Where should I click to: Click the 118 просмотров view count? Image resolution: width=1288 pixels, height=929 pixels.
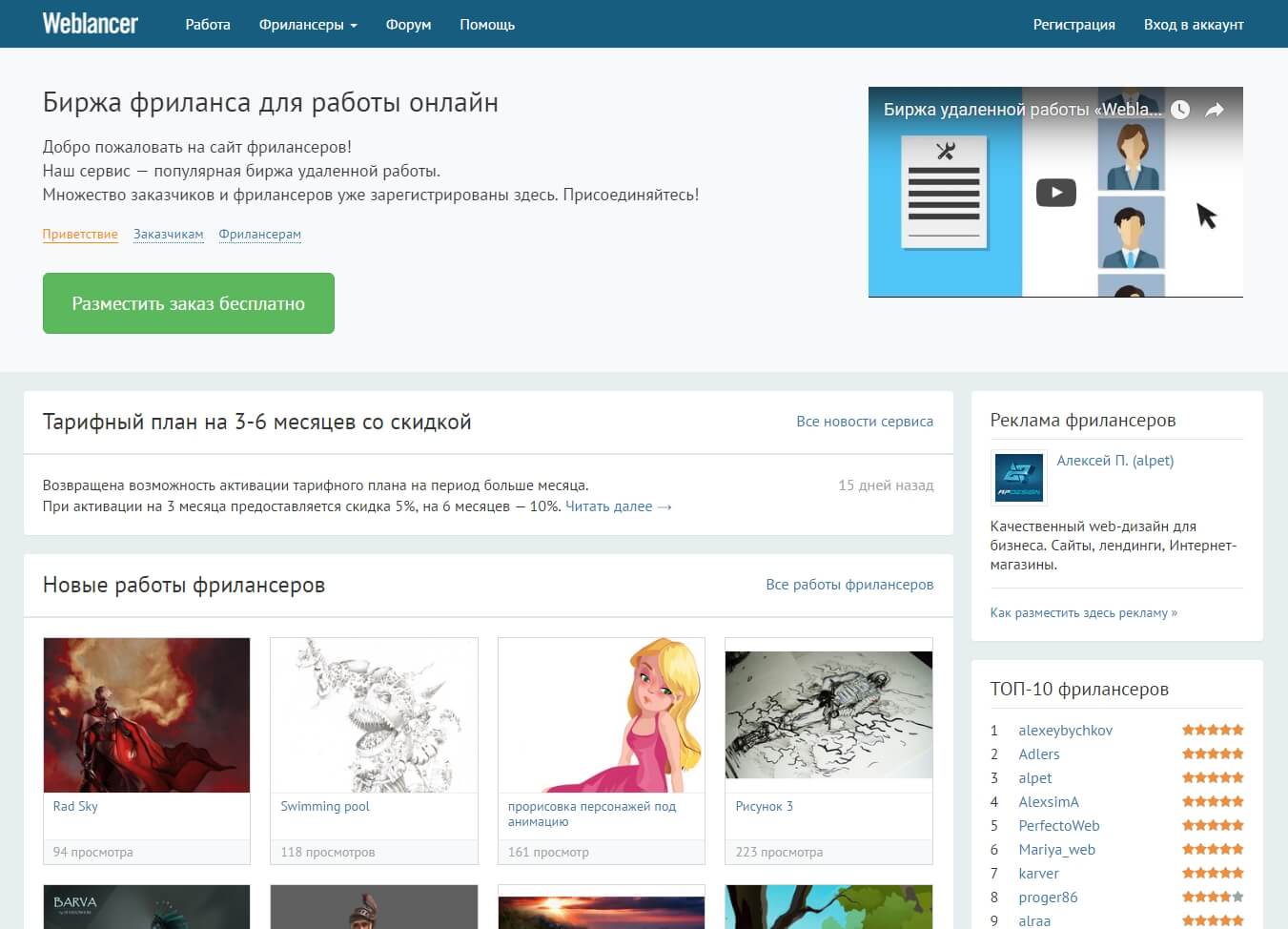pos(328,853)
